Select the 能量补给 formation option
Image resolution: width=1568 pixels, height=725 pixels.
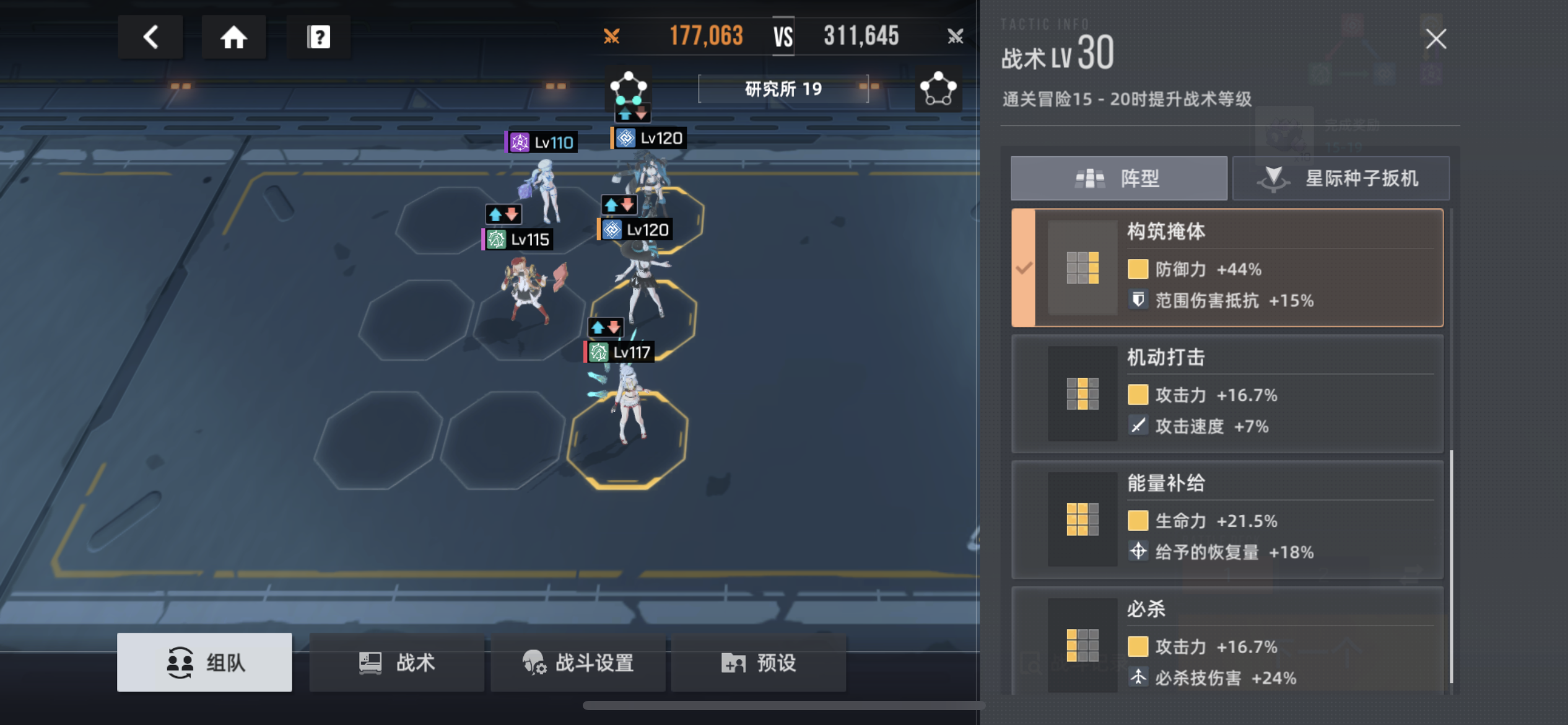coord(1227,520)
